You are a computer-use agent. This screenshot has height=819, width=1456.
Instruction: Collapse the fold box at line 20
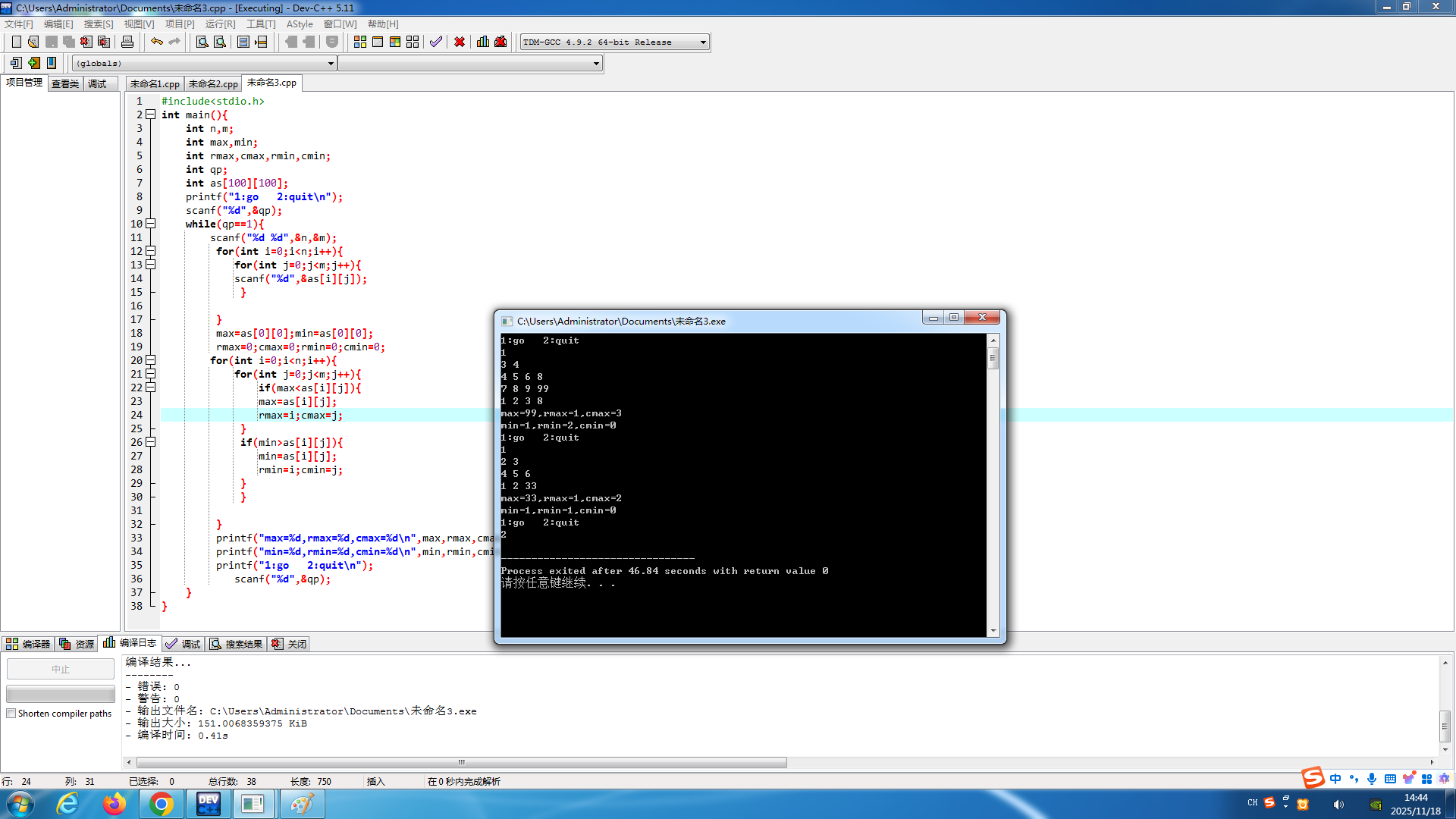point(150,360)
